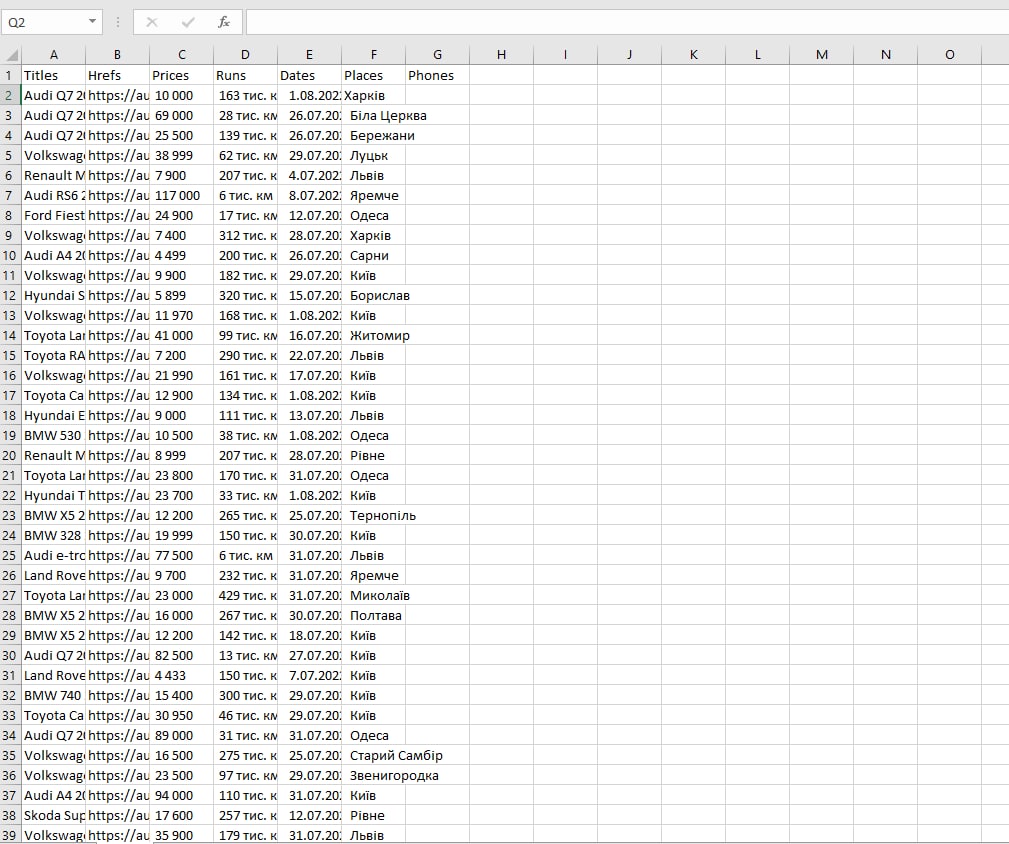This screenshot has width=1009, height=844.
Task: Select the price cell 69 000
Action: (x=181, y=115)
